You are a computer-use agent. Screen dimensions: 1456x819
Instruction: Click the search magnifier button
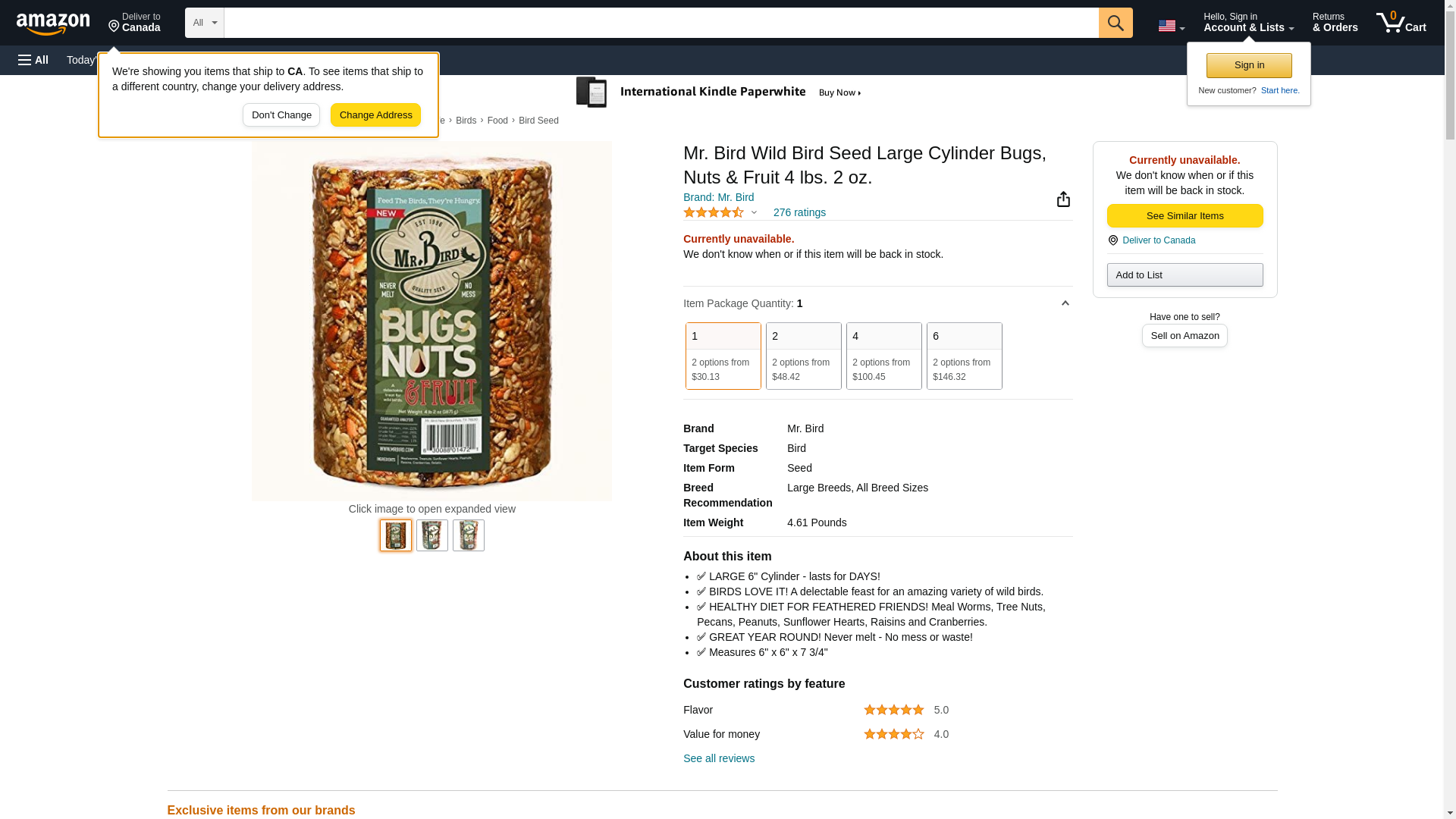pyautogui.click(x=1115, y=23)
